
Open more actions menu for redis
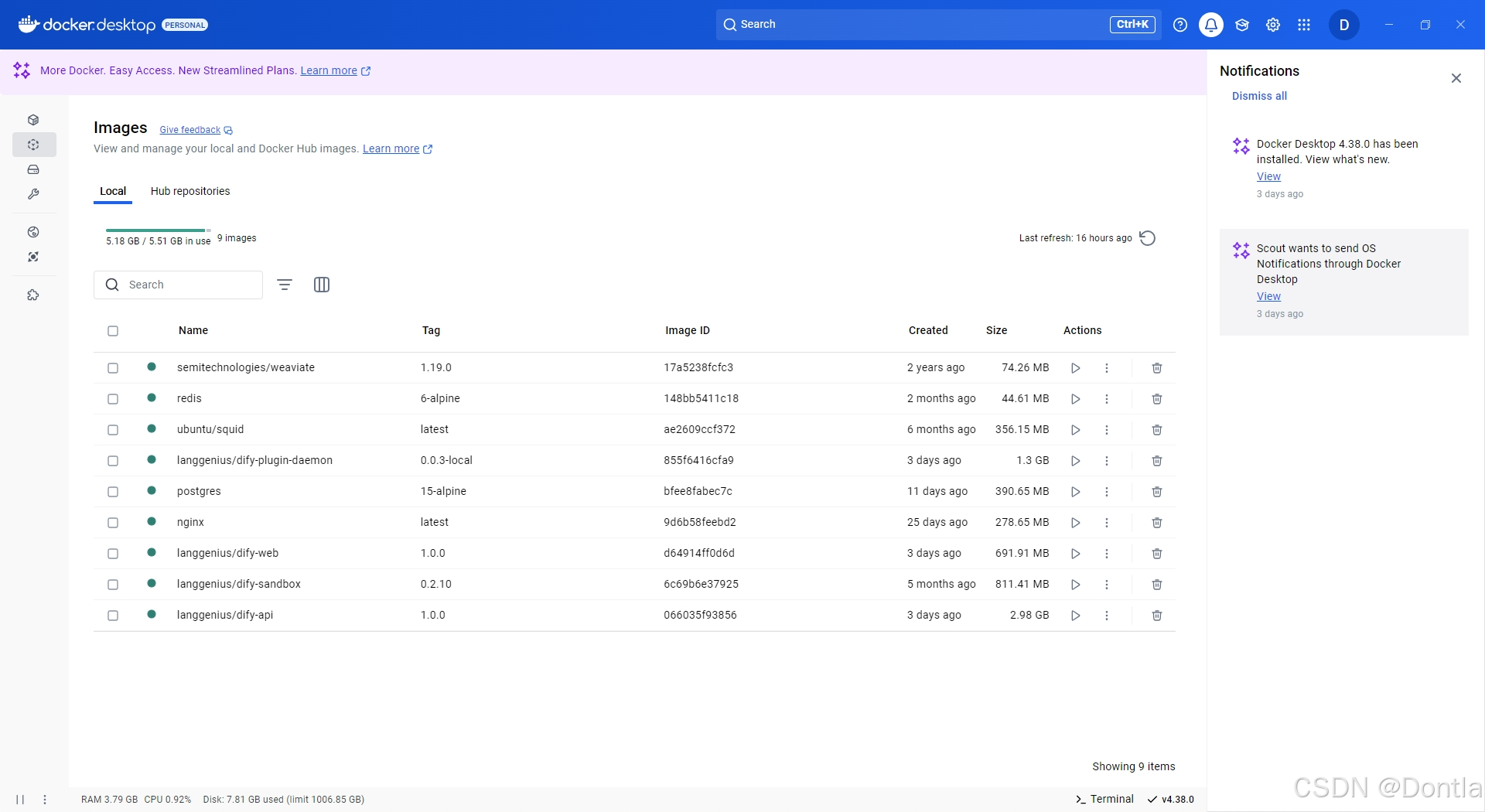pyautogui.click(x=1107, y=399)
